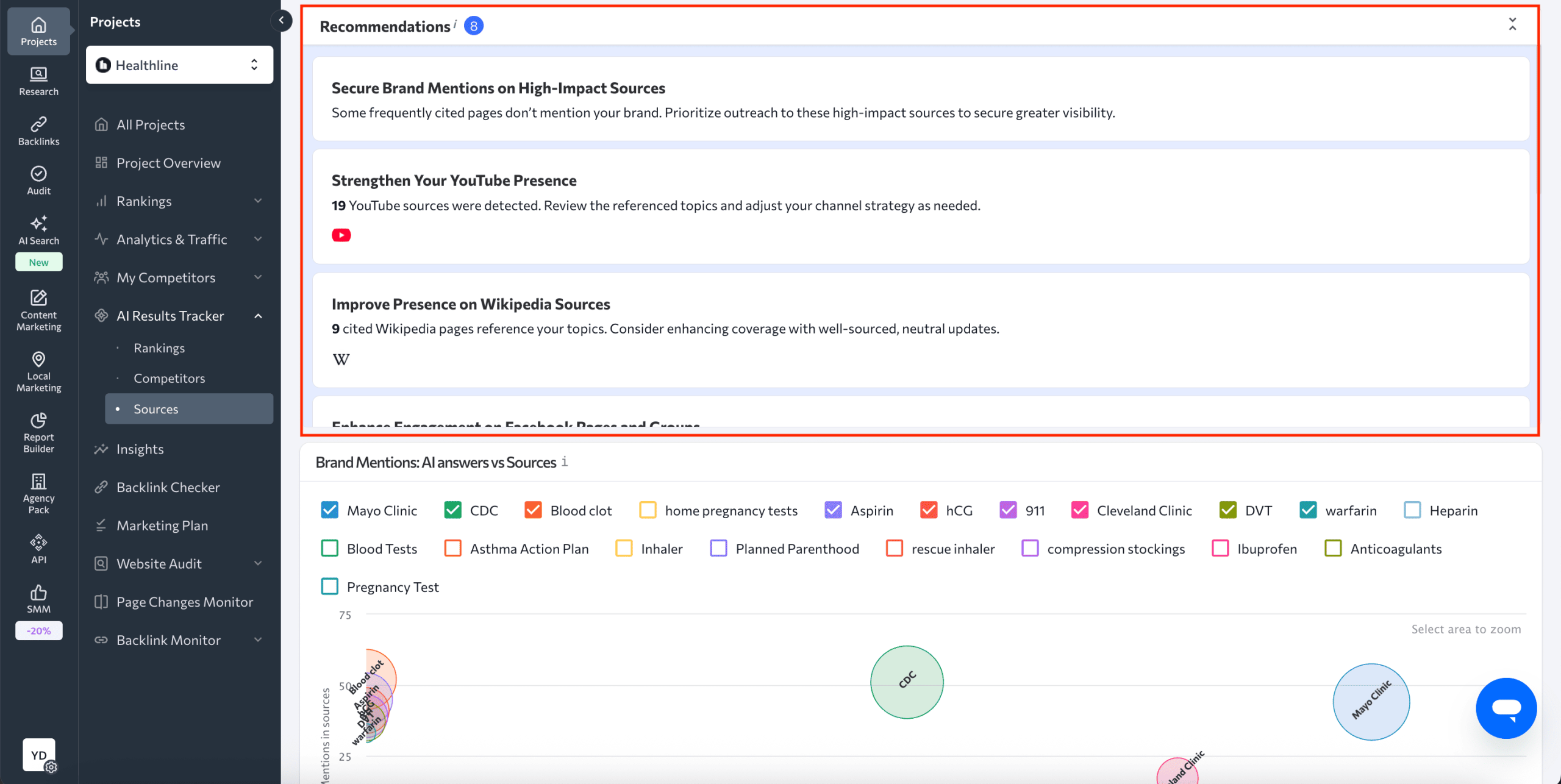Open the Backlinks tool from the sidebar
This screenshot has width=1561, height=784.
click(x=38, y=130)
